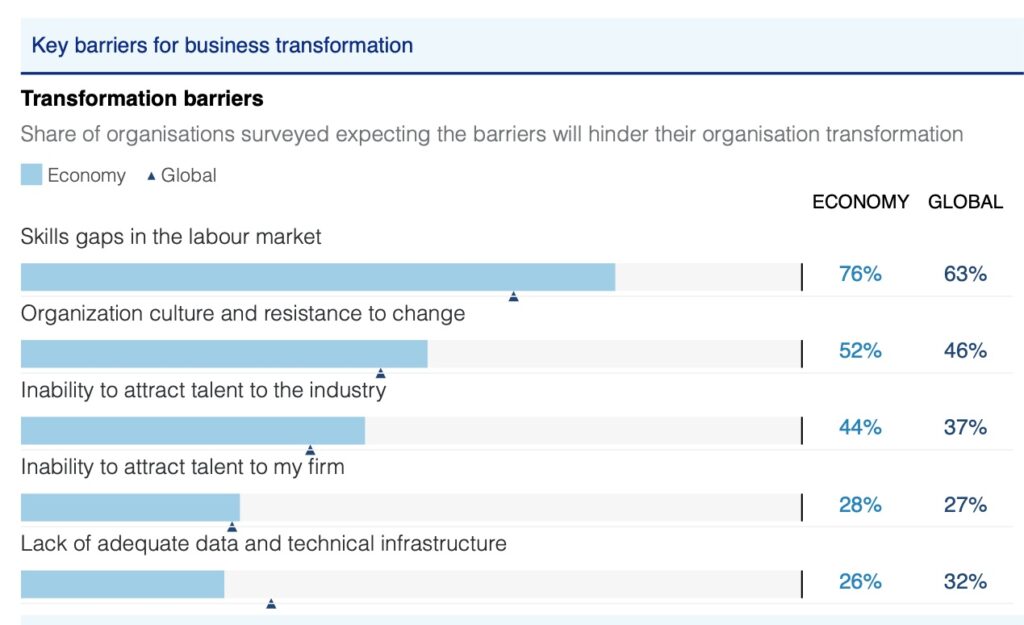Click the Global triangle marker in the legend

152,176
